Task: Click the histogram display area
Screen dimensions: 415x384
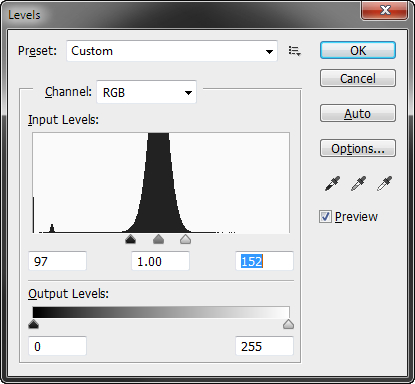Action: pos(161,183)
